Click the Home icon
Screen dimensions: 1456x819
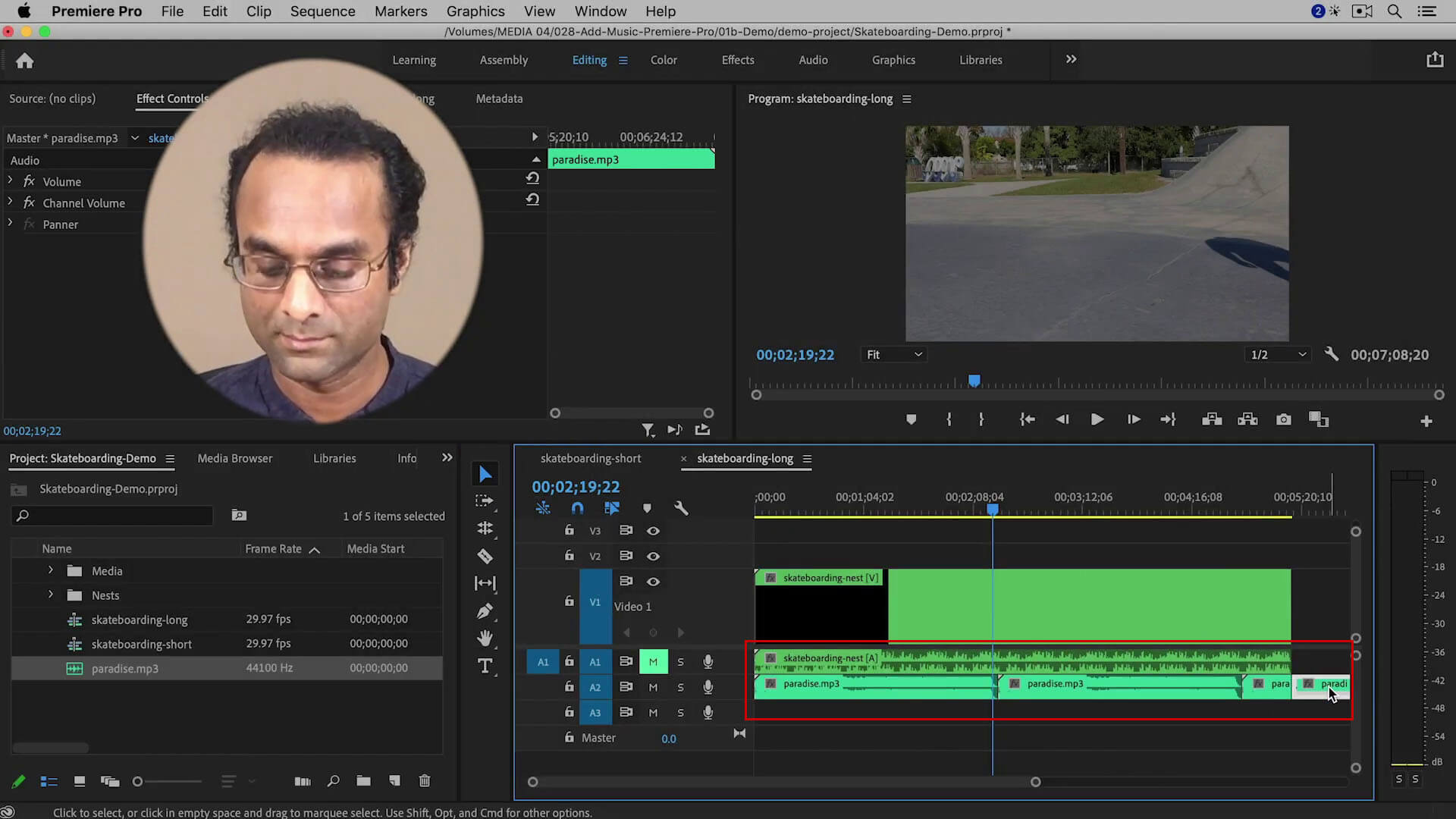25,61
